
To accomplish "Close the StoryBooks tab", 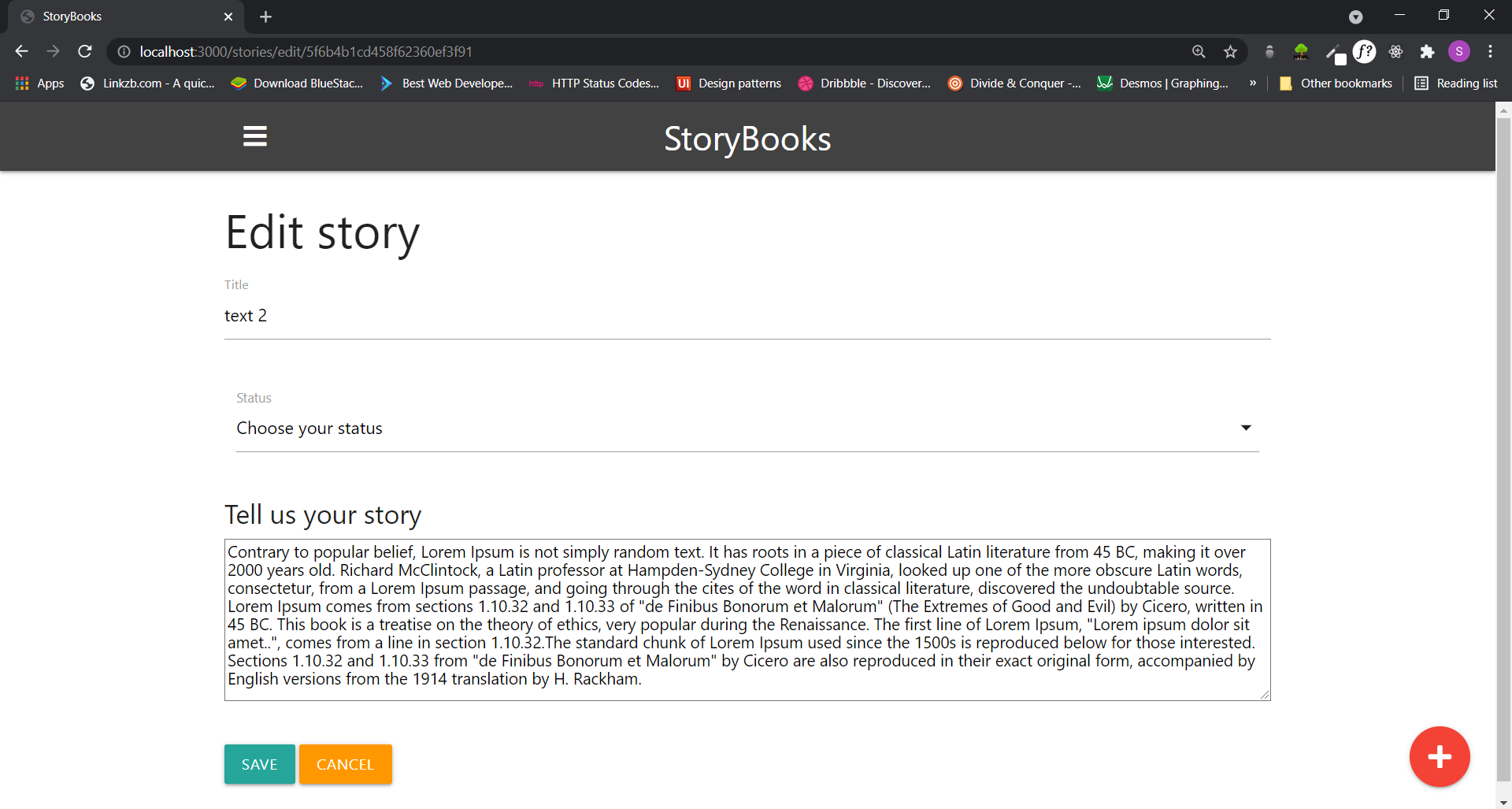I will pos(228,17).
